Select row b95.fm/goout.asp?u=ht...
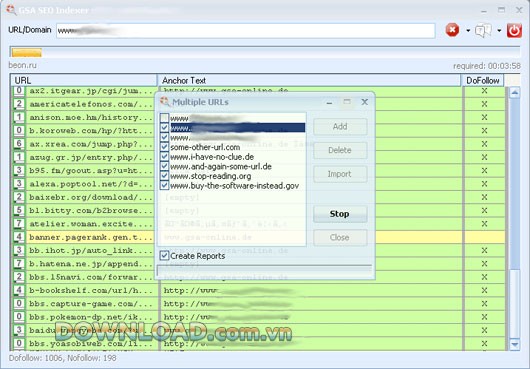530x369 pixels. pyautogui.click(x=258, y=171)
